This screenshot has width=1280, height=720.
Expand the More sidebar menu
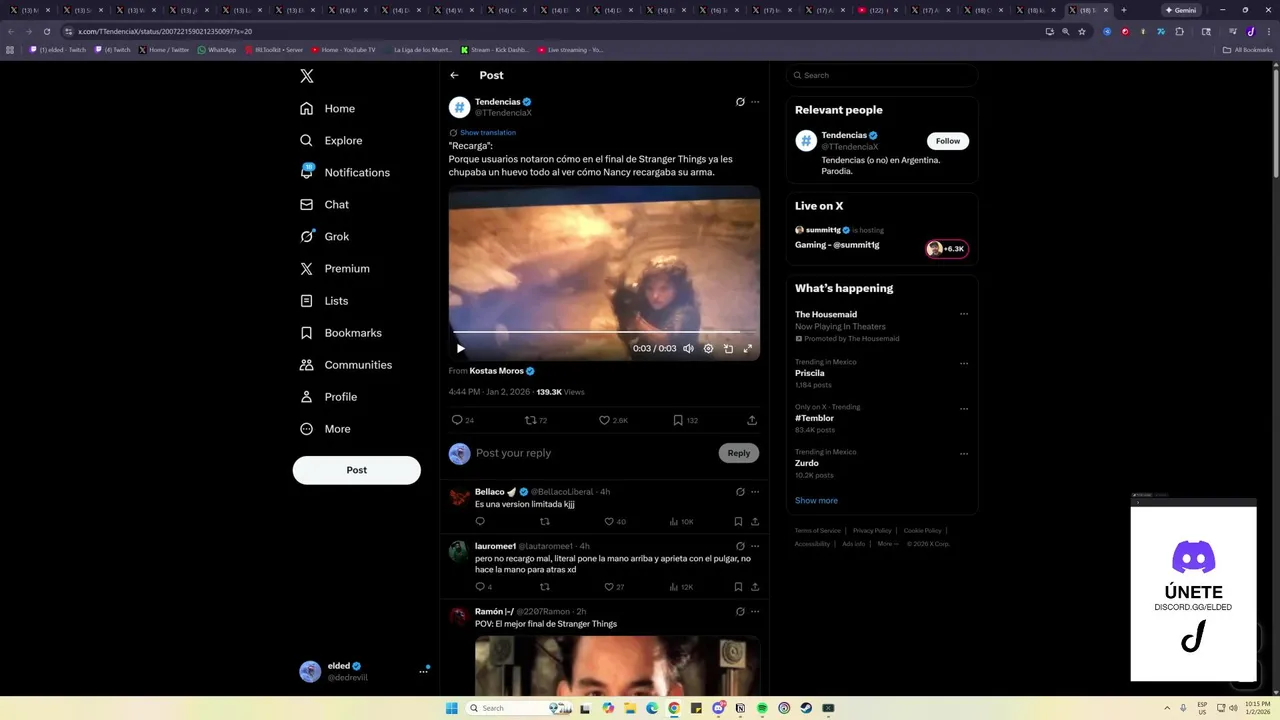[x=326, y=428]
